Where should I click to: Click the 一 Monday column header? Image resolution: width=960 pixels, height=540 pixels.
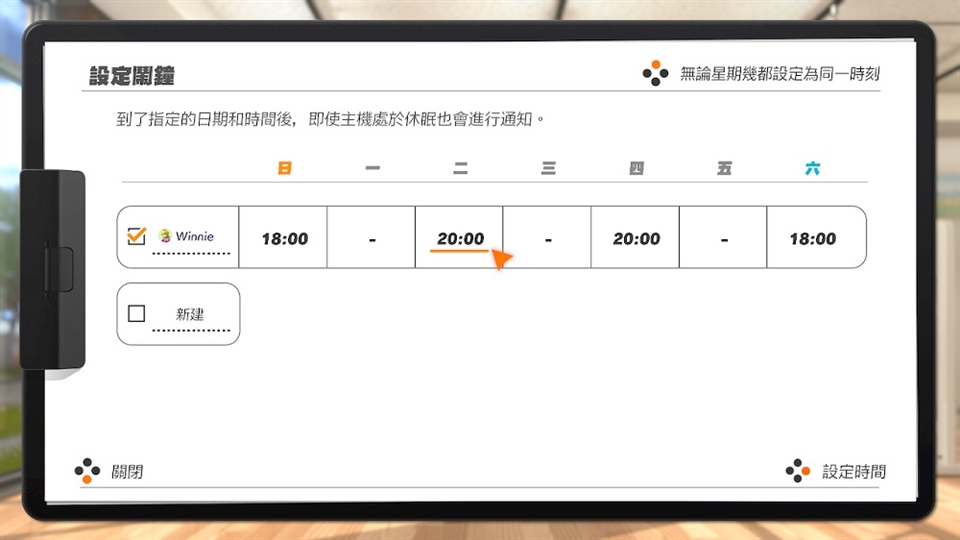372,168
